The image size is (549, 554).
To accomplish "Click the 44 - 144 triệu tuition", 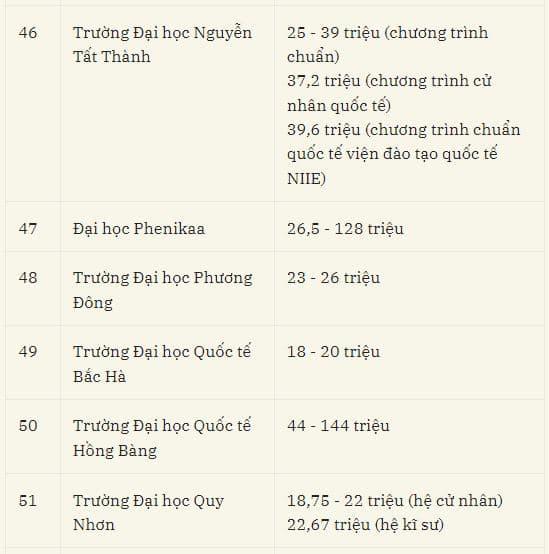I will (338, 425).
